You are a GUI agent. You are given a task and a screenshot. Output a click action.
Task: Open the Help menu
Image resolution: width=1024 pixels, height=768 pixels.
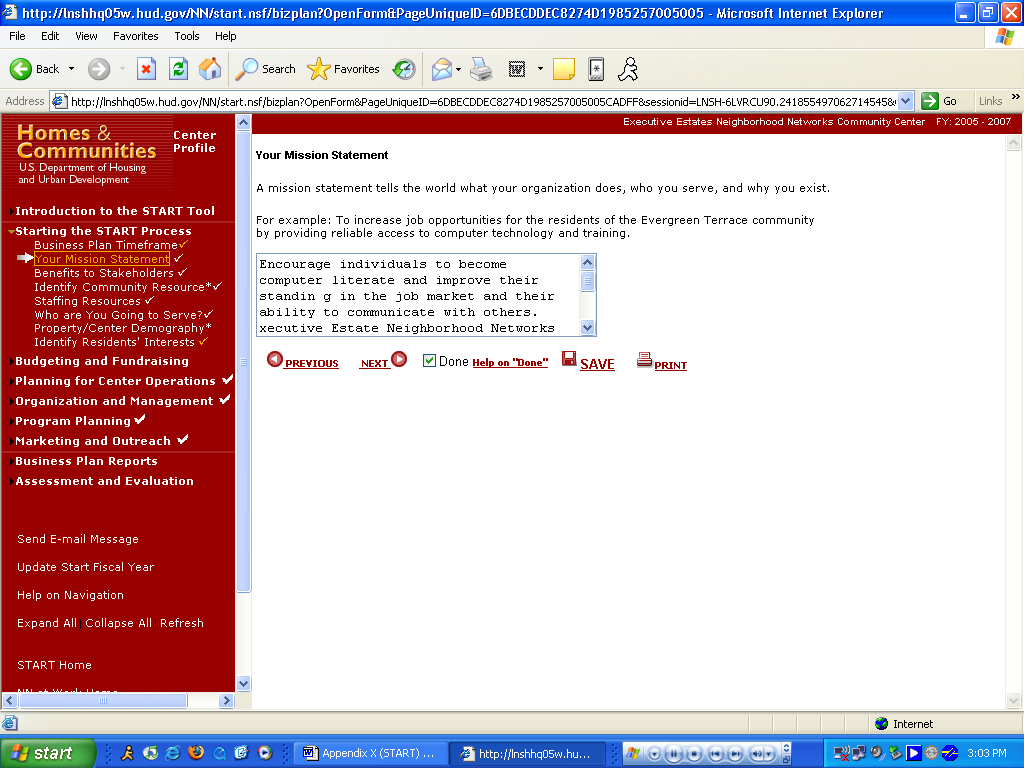[225, 36]
